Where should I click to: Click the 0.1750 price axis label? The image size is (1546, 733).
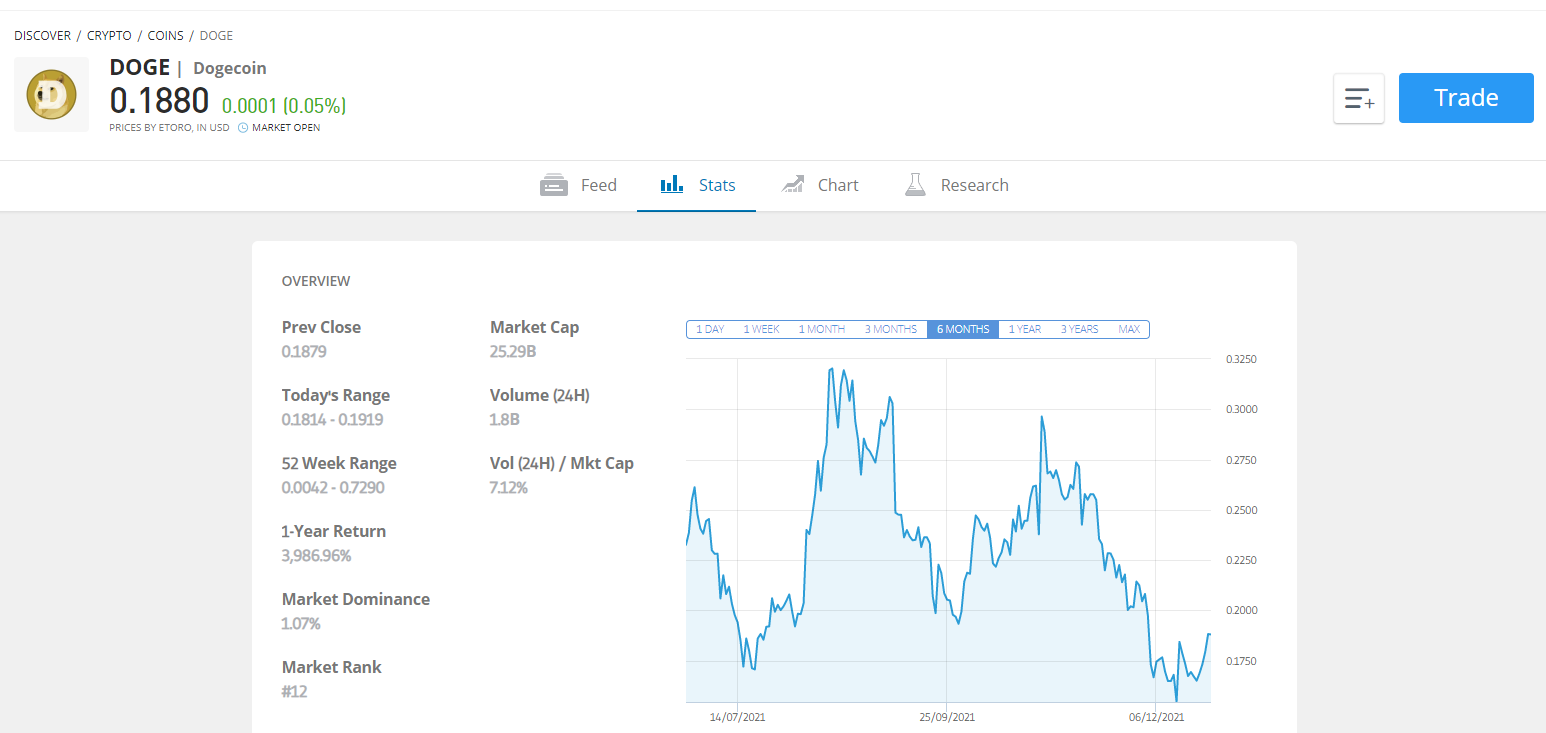click(x=1242, y=661)
